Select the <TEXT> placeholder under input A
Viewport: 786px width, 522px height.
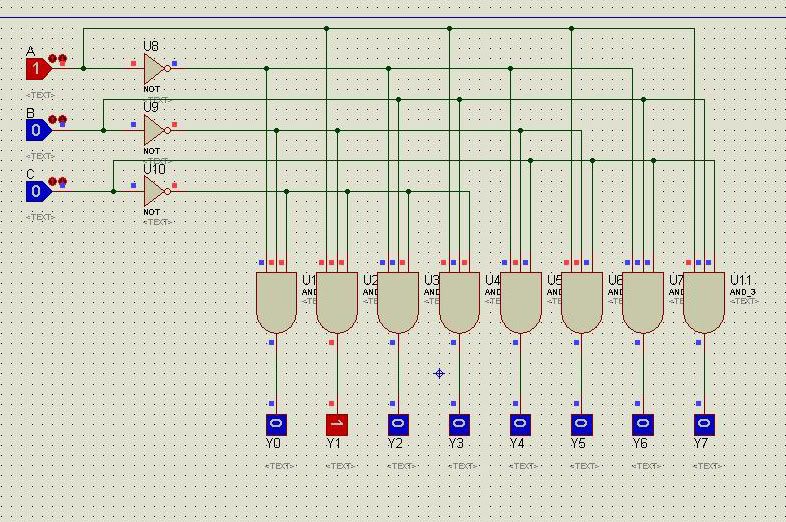pyautogui.click(x=40, y=95)
